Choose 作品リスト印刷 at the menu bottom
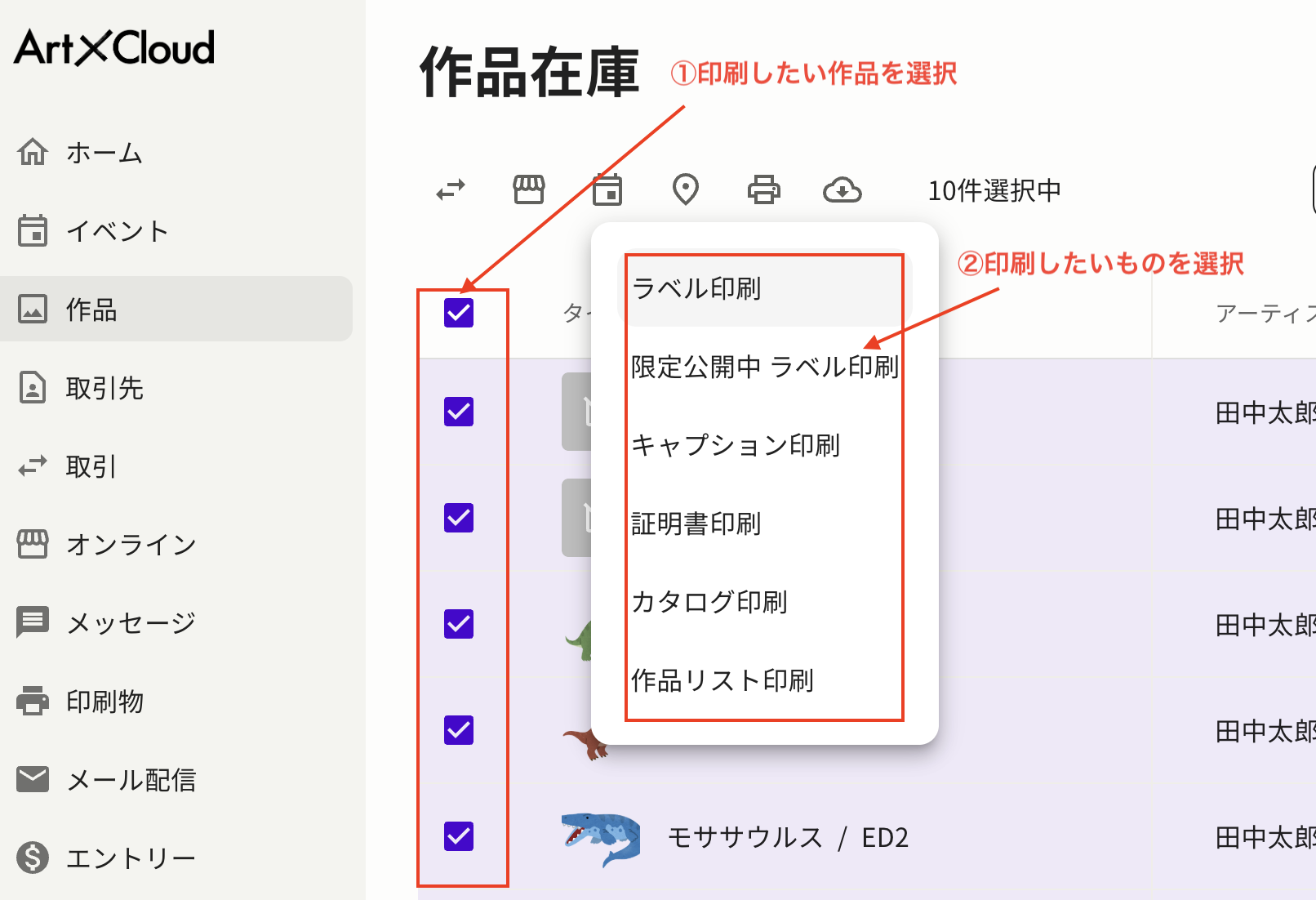This screenshot has width=1316, height=900. (722, 680)
